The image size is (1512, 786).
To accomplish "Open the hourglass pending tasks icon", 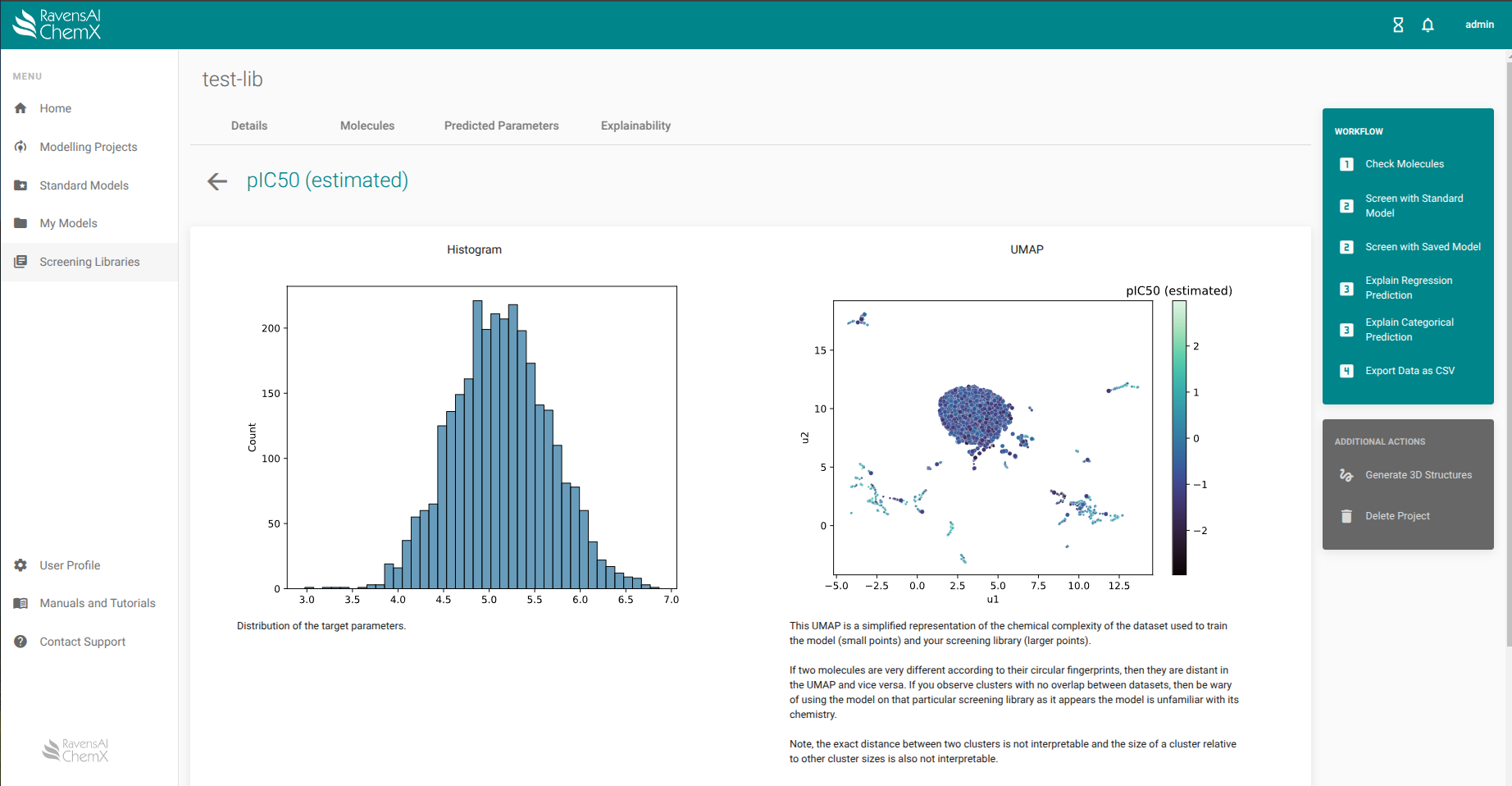I will tap(1398, 25).
